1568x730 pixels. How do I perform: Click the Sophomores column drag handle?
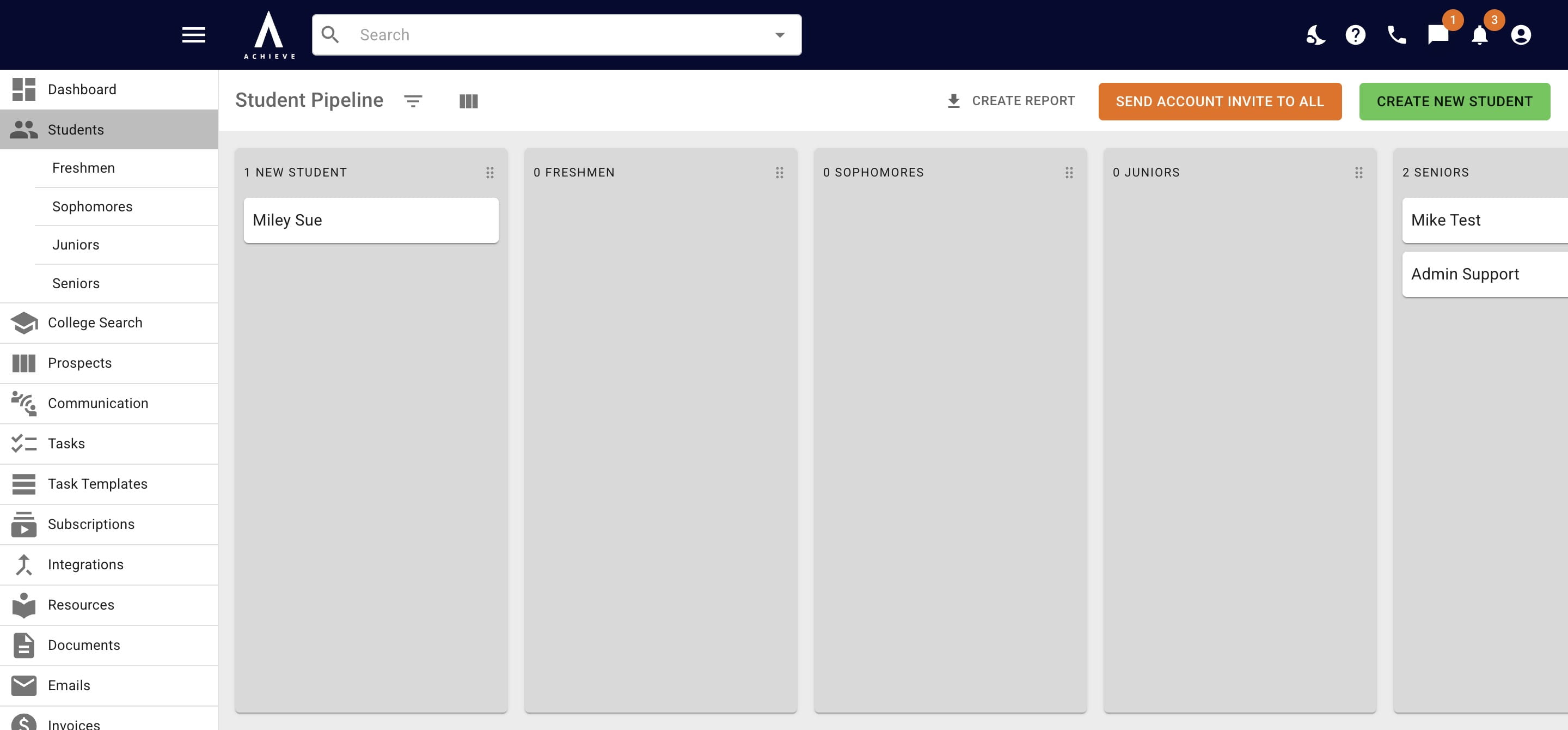(x=1069, y=173)
